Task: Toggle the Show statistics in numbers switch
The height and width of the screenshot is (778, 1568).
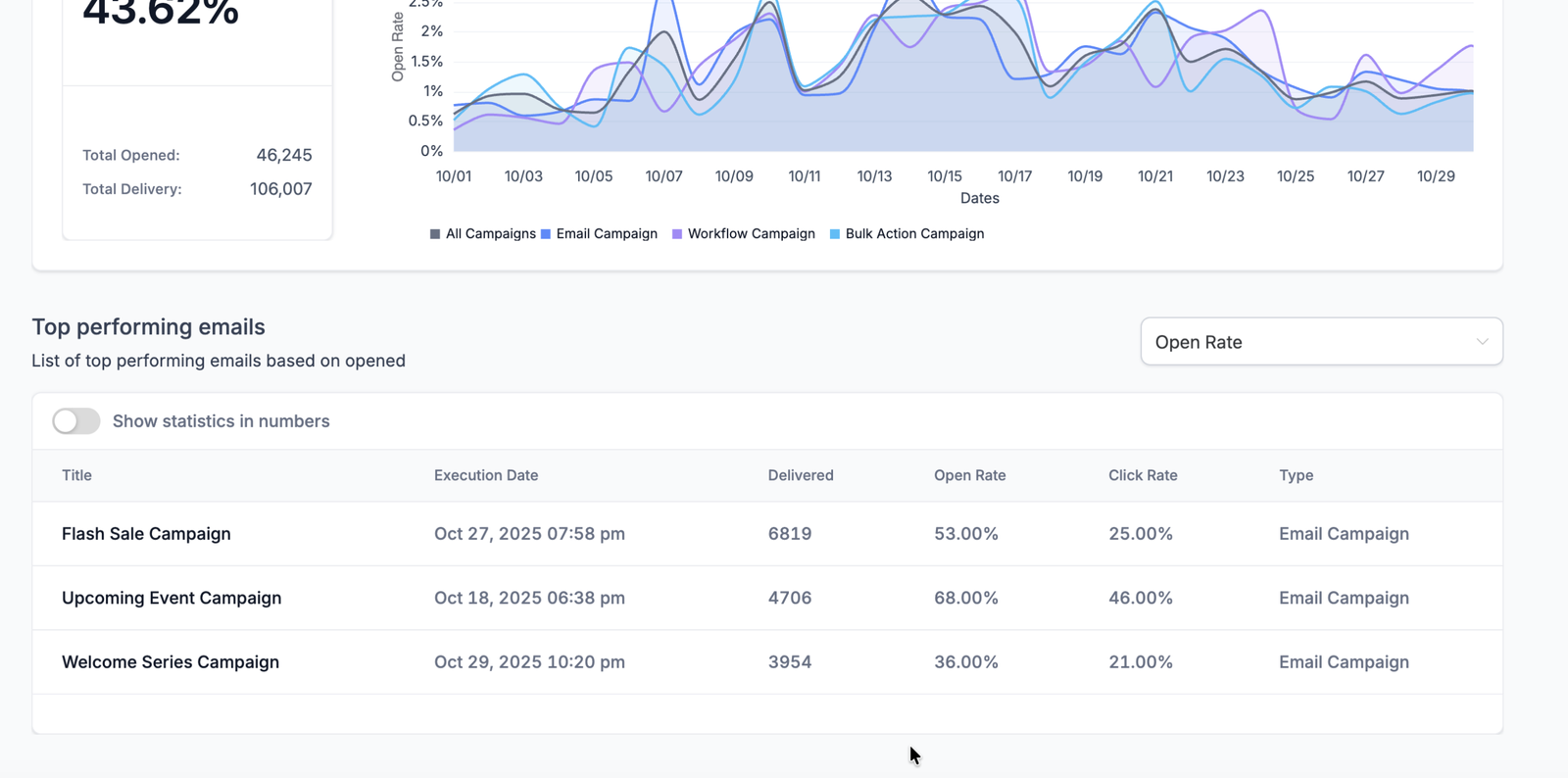Action: (76, 421)
